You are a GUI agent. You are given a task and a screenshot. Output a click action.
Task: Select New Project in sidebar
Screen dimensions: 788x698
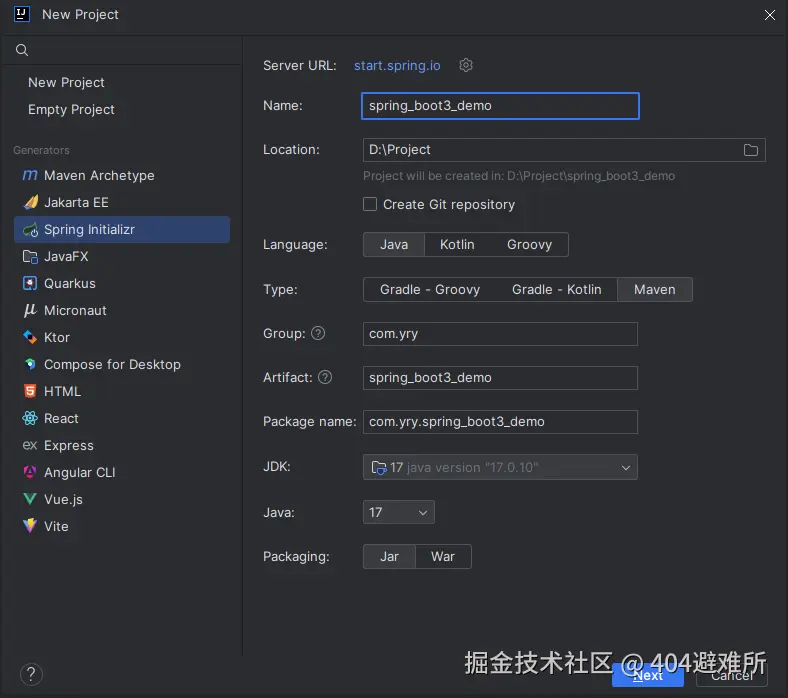66,82
